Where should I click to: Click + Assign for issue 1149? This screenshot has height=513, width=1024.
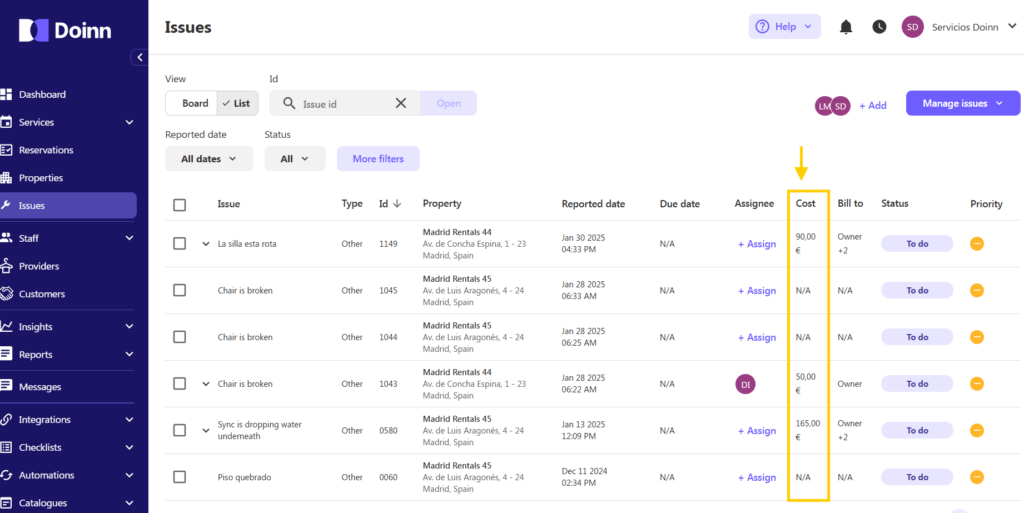tap(757, 244)
